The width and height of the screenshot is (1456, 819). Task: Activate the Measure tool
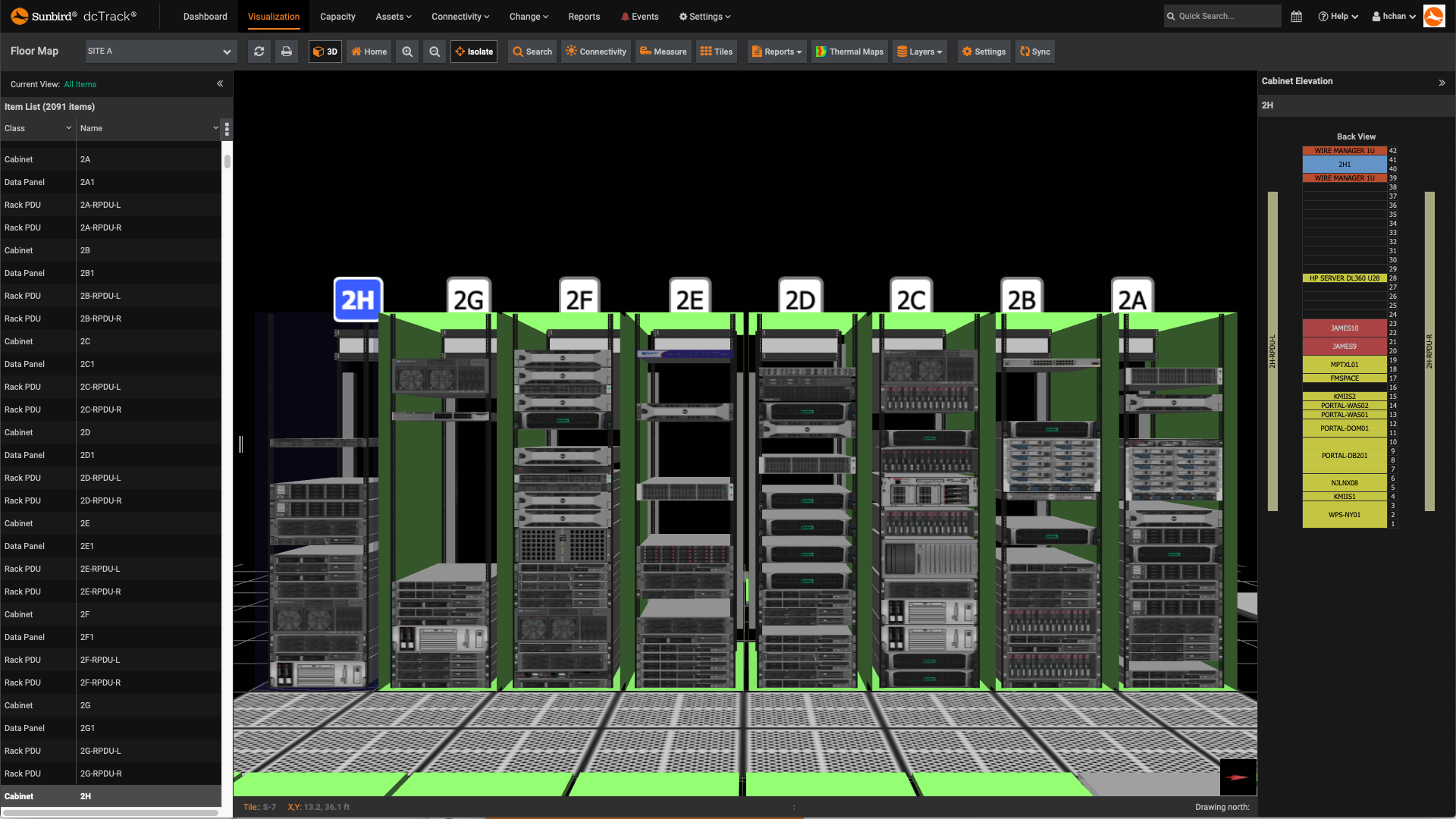coord(663,52)
